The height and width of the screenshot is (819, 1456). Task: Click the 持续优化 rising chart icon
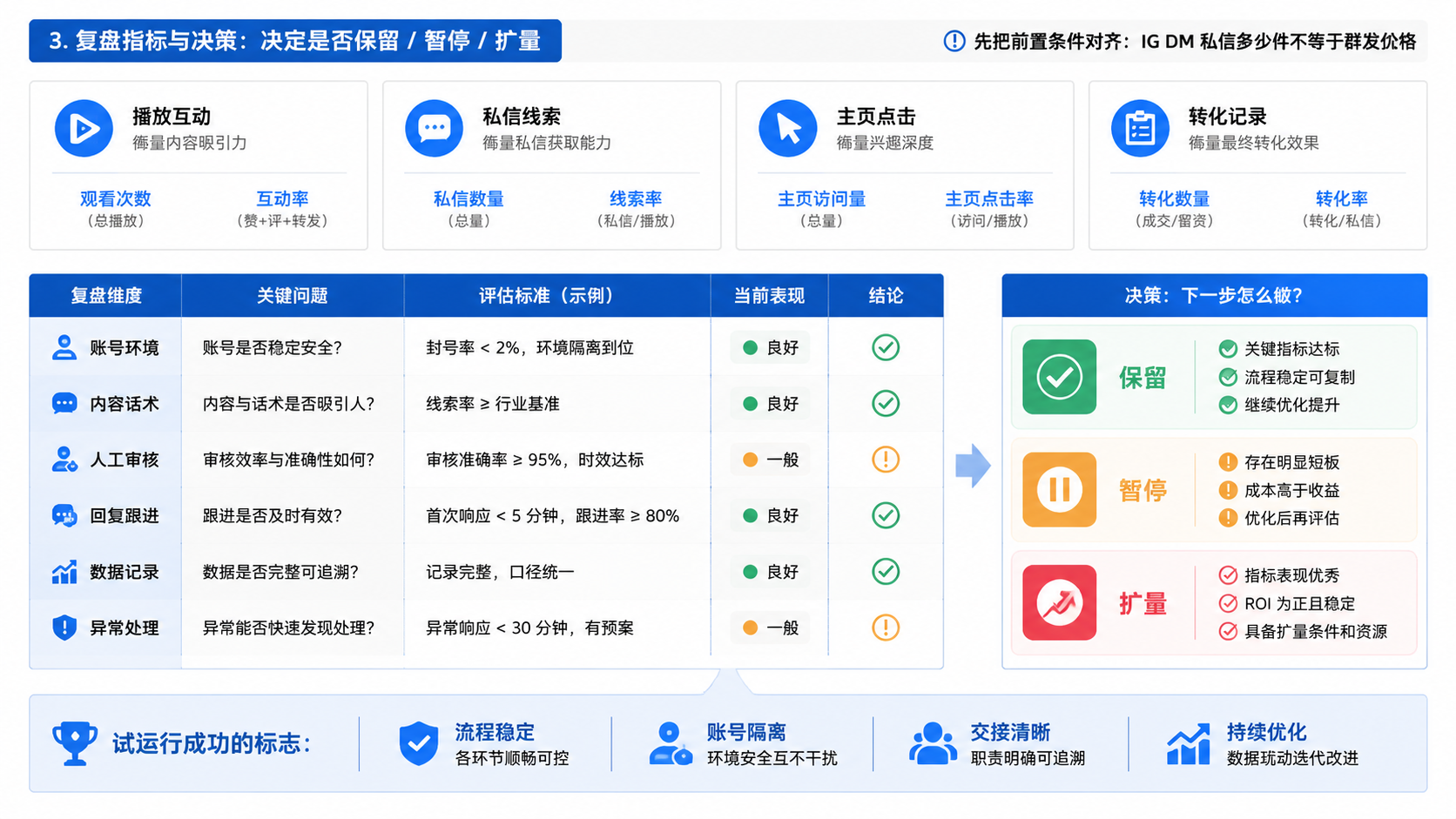coord(1189,743)
